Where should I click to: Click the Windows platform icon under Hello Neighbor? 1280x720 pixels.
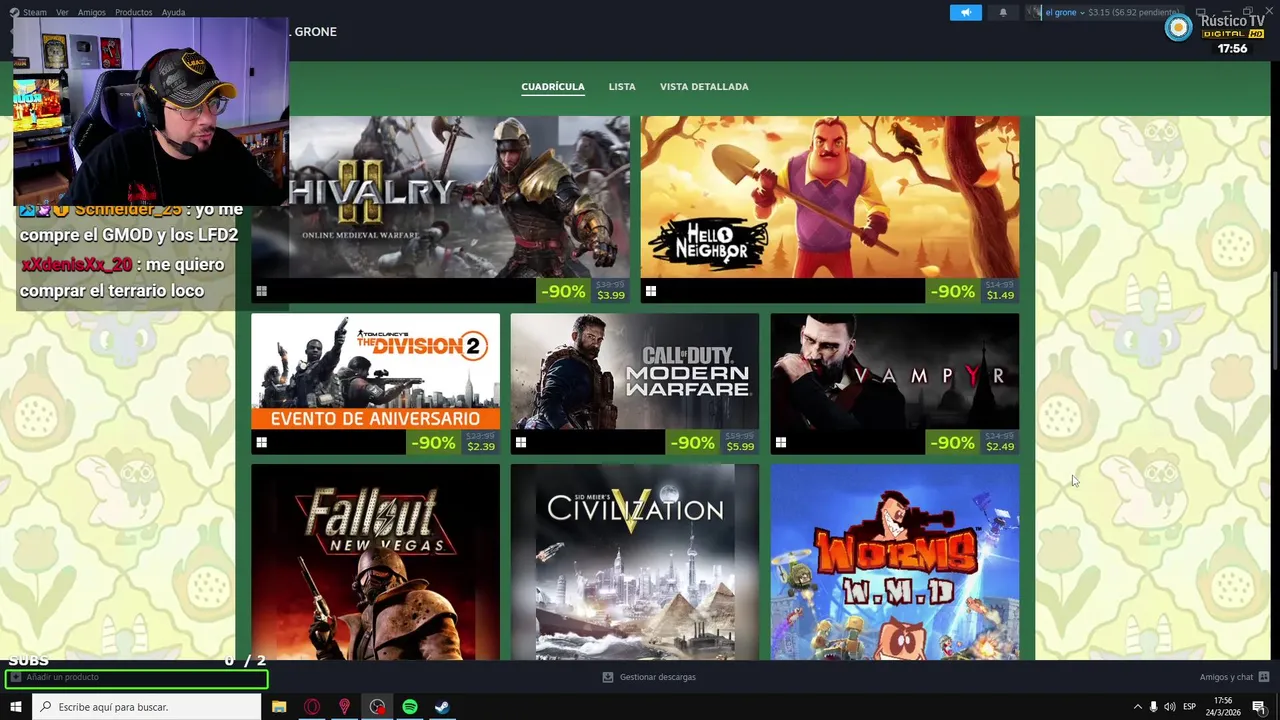tap(651, 291)
